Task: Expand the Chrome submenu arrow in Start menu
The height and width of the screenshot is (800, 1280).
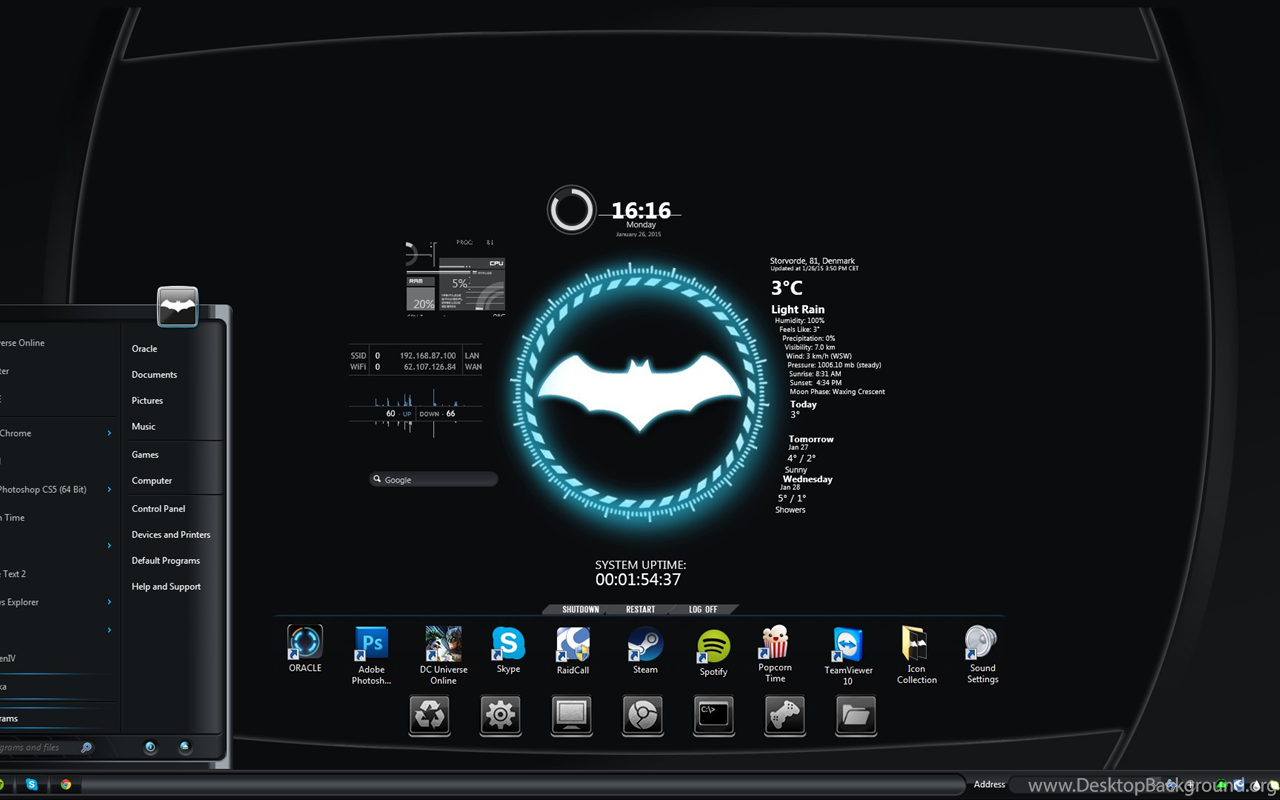Action: (x=109, y=433)
